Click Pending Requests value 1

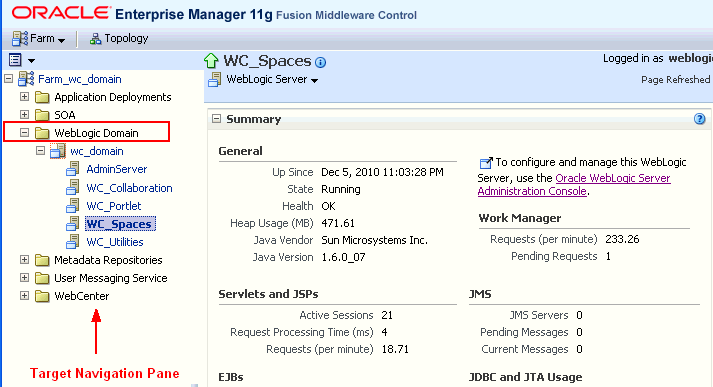(608, 256)
